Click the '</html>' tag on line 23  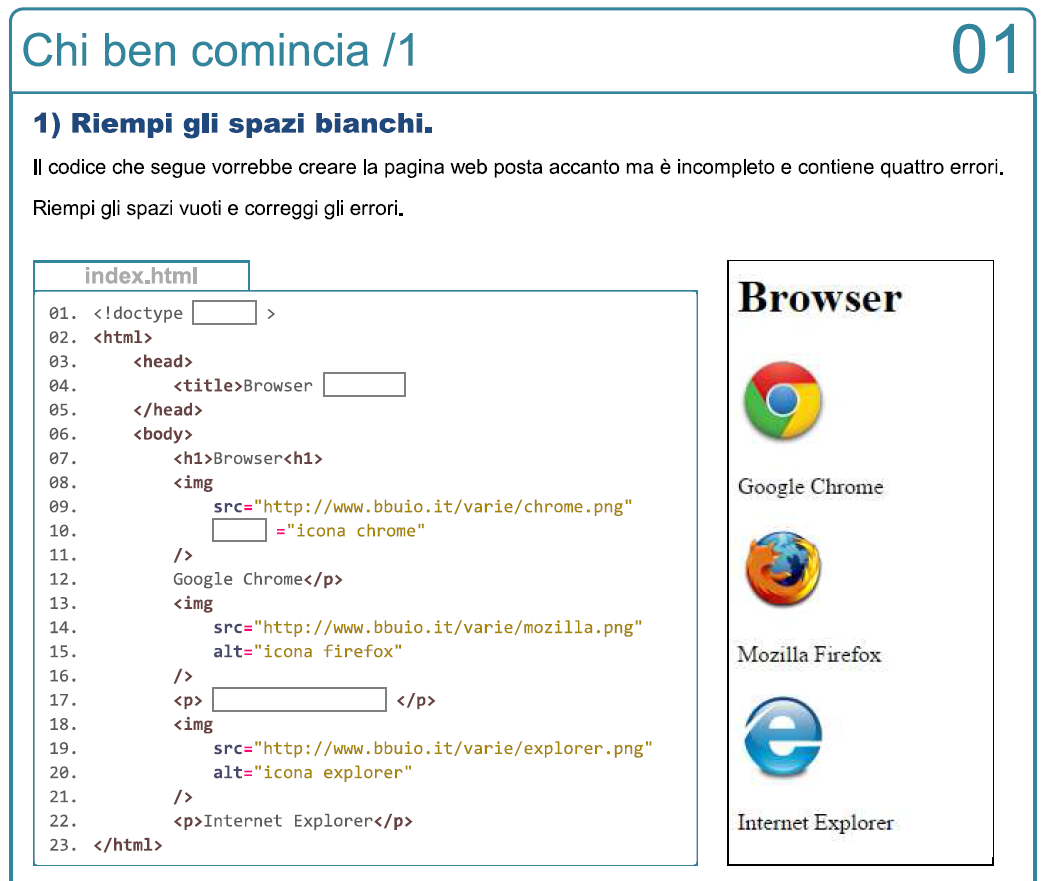point(128,845)
